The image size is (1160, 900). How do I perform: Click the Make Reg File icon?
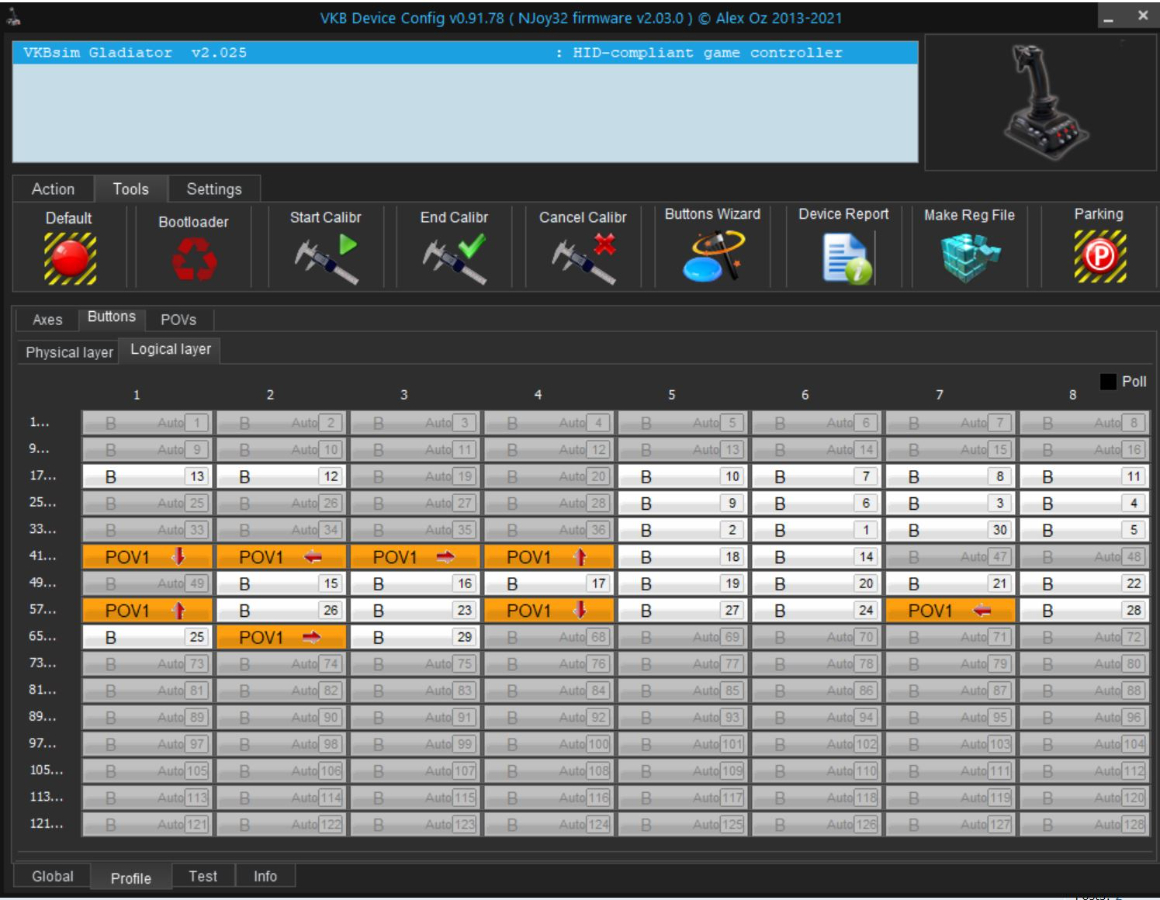pyautogui.click(x=969, y=257)
